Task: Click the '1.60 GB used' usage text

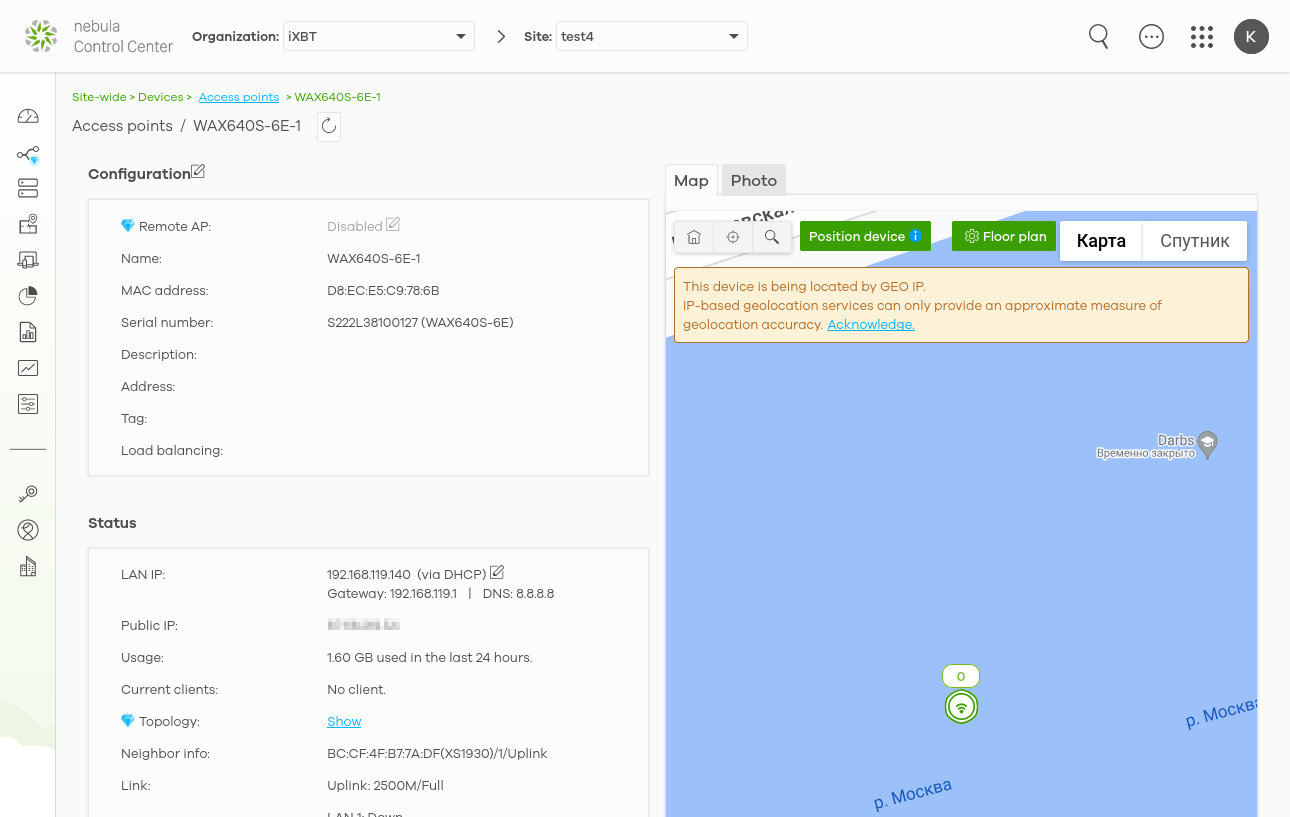Action: click(x=429, y=658)
